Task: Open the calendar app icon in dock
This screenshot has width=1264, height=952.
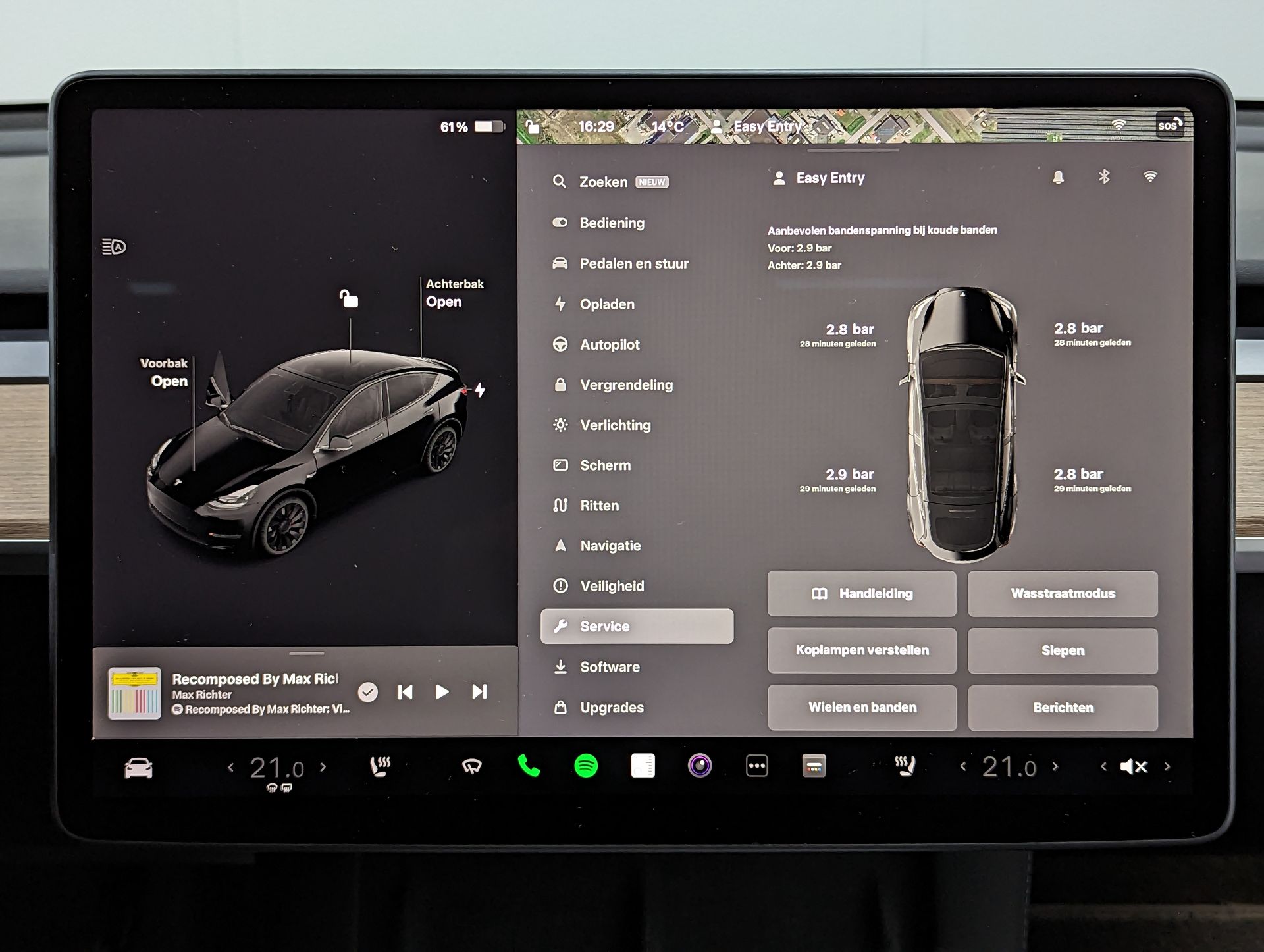Action: 814,766
